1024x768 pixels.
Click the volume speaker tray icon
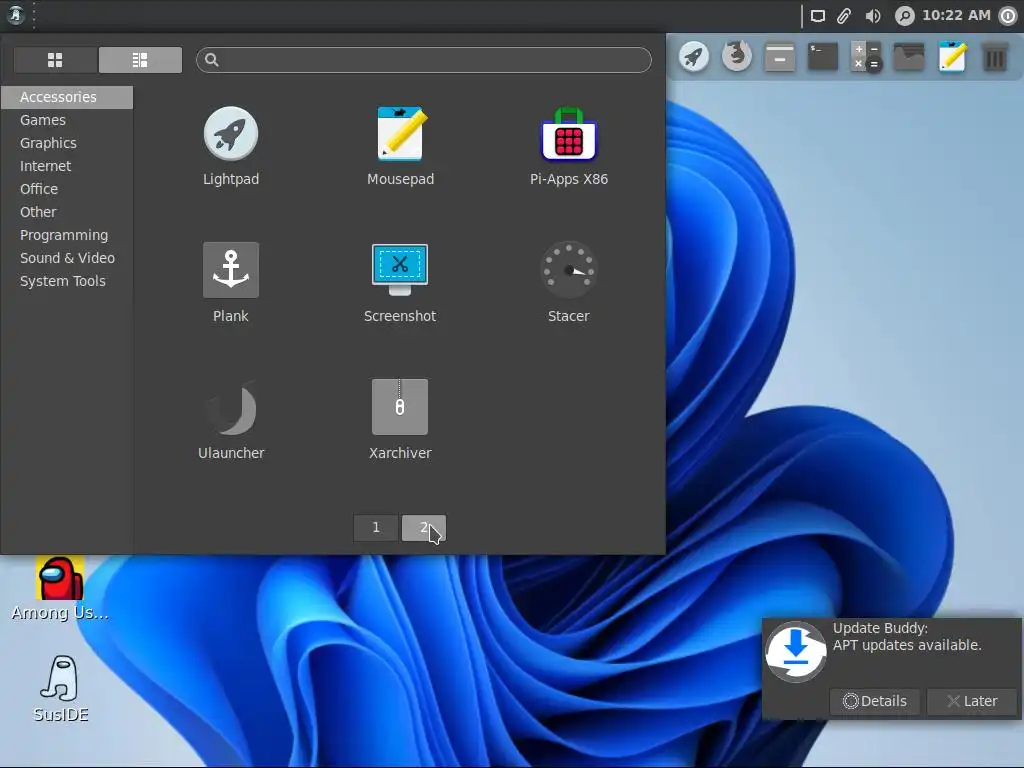pos(872,16)
